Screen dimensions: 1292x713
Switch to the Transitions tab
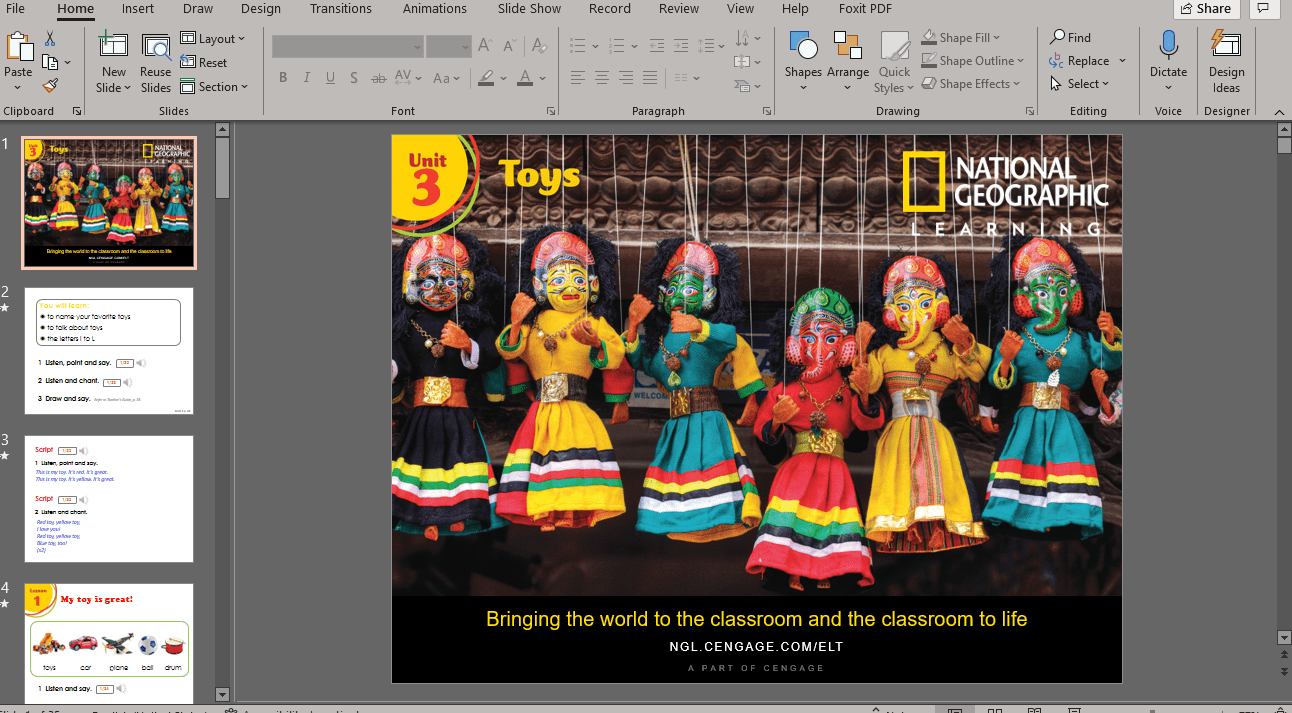340,9
